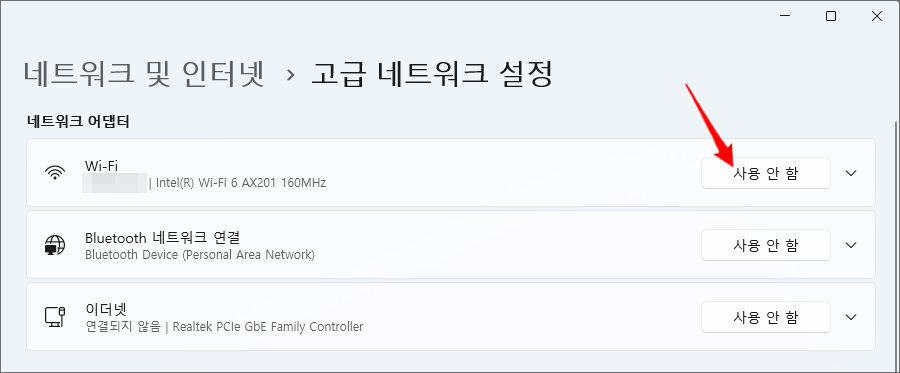Maximize the settings window
Viewport: 900px width, 373px height.
pyautogui.click(x=831, y=16)
